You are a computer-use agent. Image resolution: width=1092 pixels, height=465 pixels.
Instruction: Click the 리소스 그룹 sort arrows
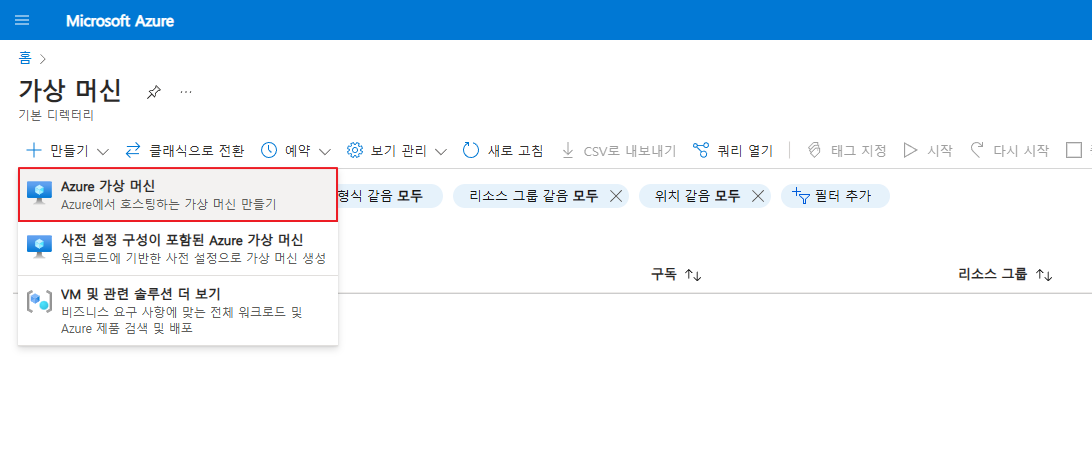pyautogui.click(x=1044, y=275)
